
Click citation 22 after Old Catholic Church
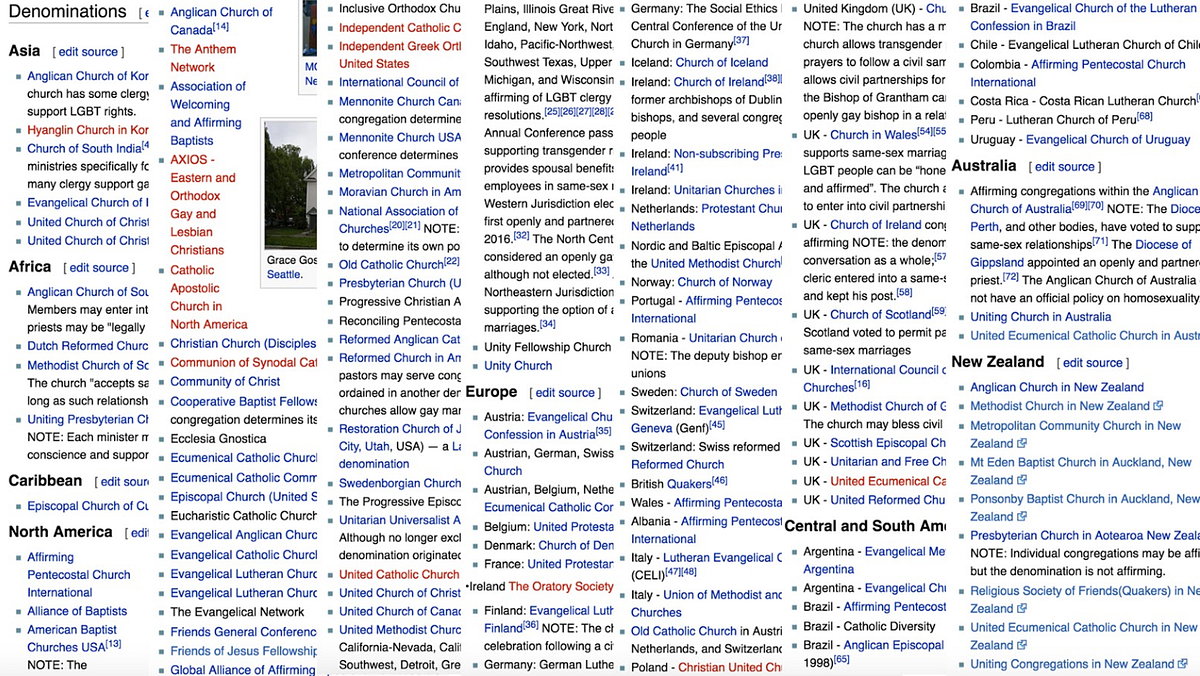pyautogui.click(x=452, y=262)
